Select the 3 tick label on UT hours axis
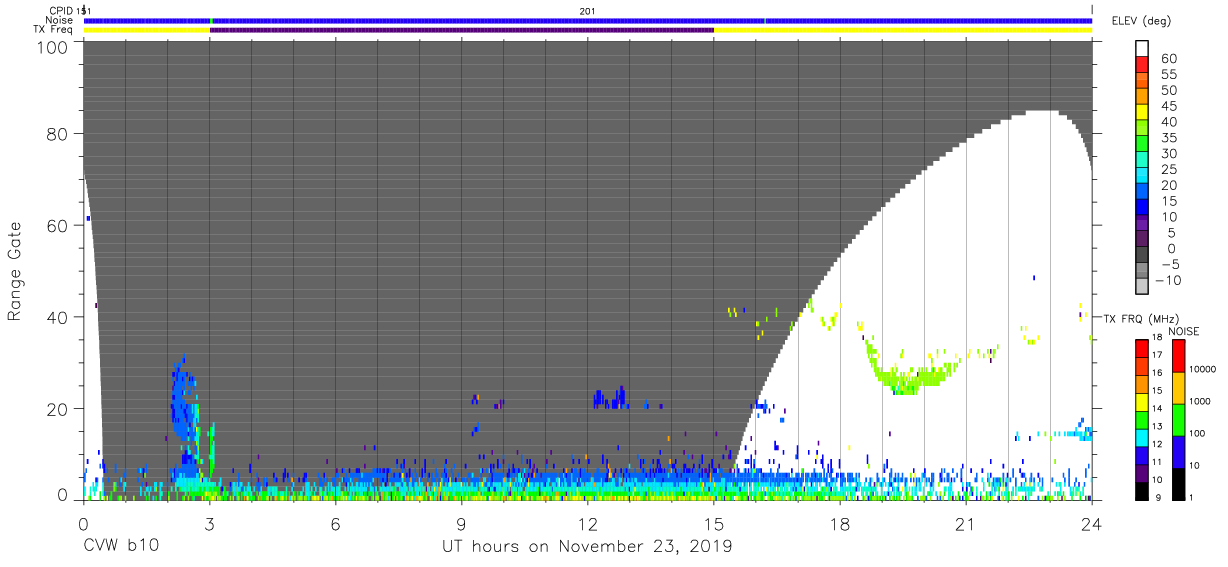 pos(209,524)
